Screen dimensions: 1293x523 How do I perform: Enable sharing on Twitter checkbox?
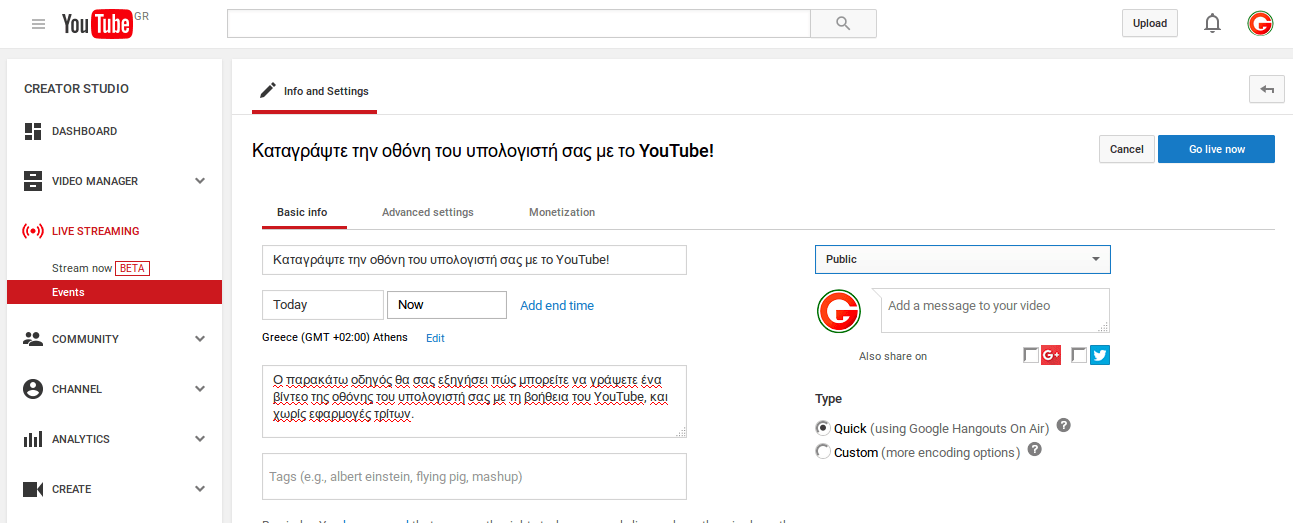point(1079,355)
